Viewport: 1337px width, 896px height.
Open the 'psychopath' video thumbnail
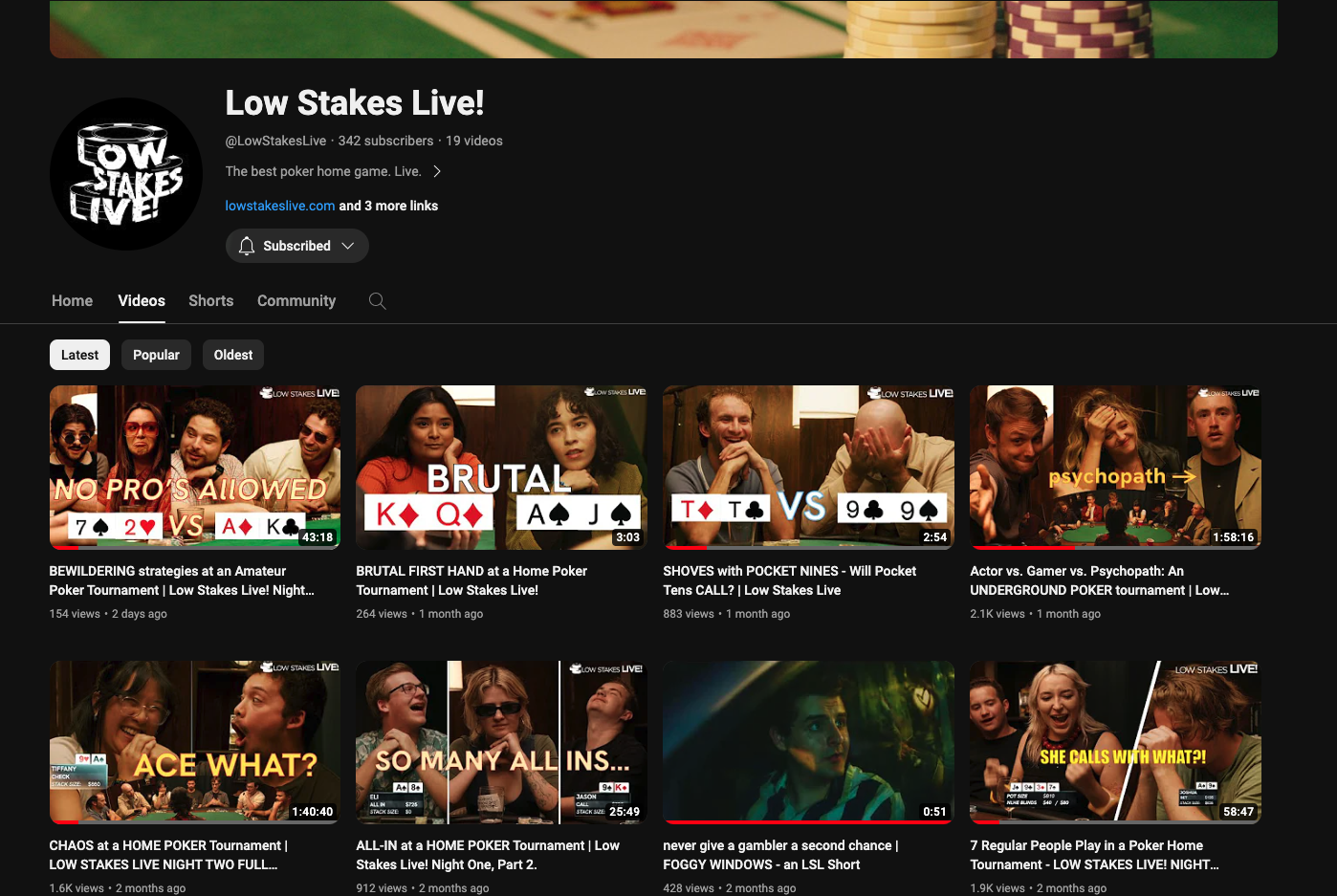1115,468
